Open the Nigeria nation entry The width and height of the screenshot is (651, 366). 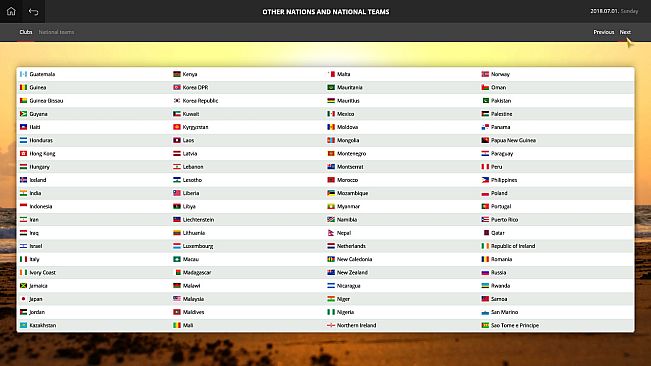click(x=345, y=312)
